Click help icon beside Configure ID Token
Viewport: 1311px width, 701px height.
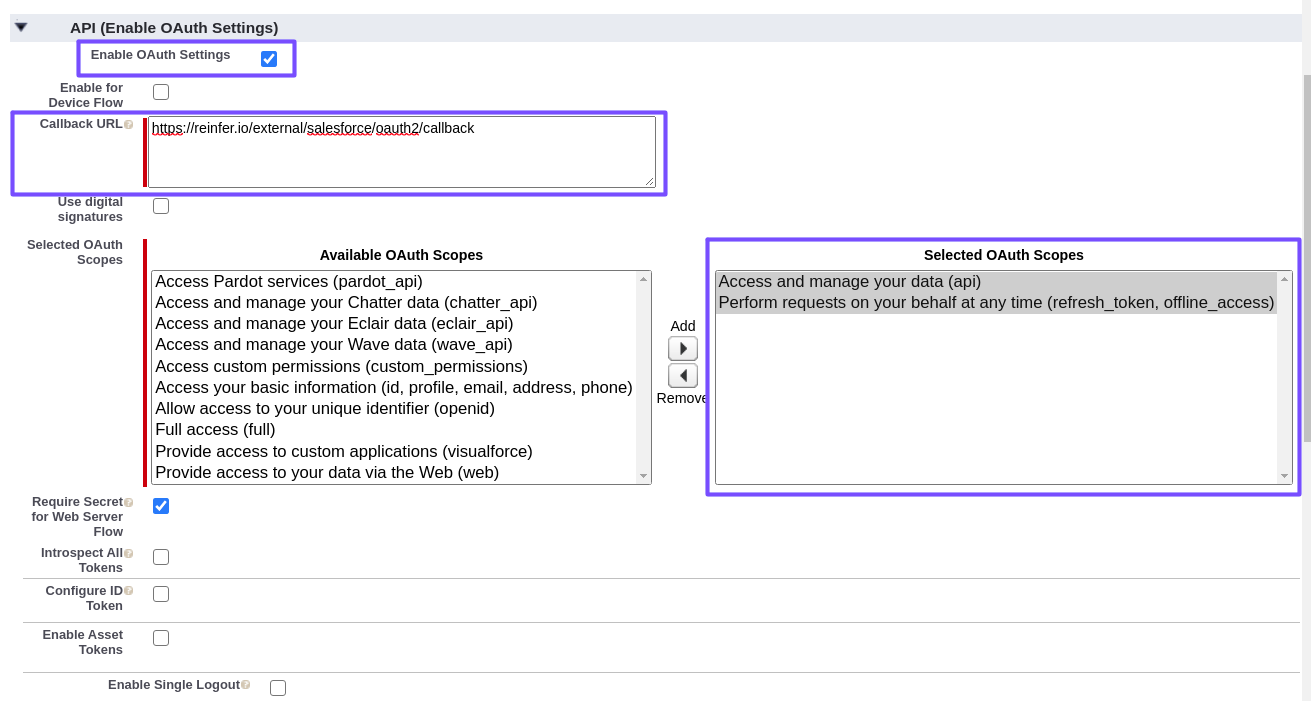coord(129,591)
